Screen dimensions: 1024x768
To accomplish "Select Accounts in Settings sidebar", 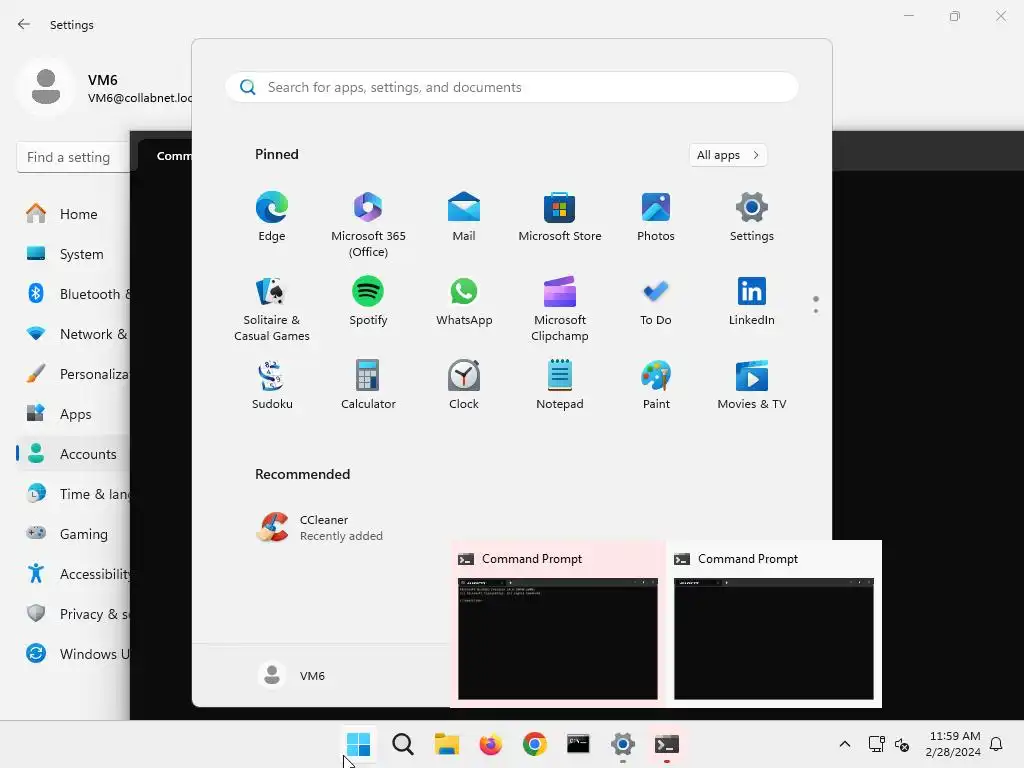I will click(73, 454).
